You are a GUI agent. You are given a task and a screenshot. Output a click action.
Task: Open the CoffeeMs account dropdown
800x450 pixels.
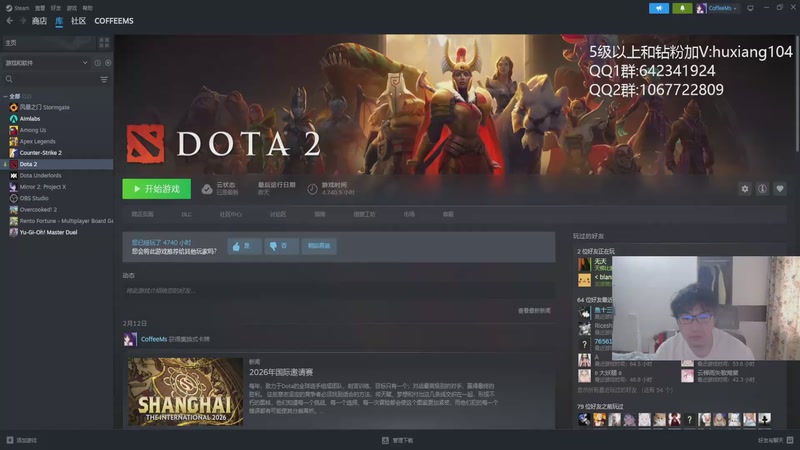(717, 8)
